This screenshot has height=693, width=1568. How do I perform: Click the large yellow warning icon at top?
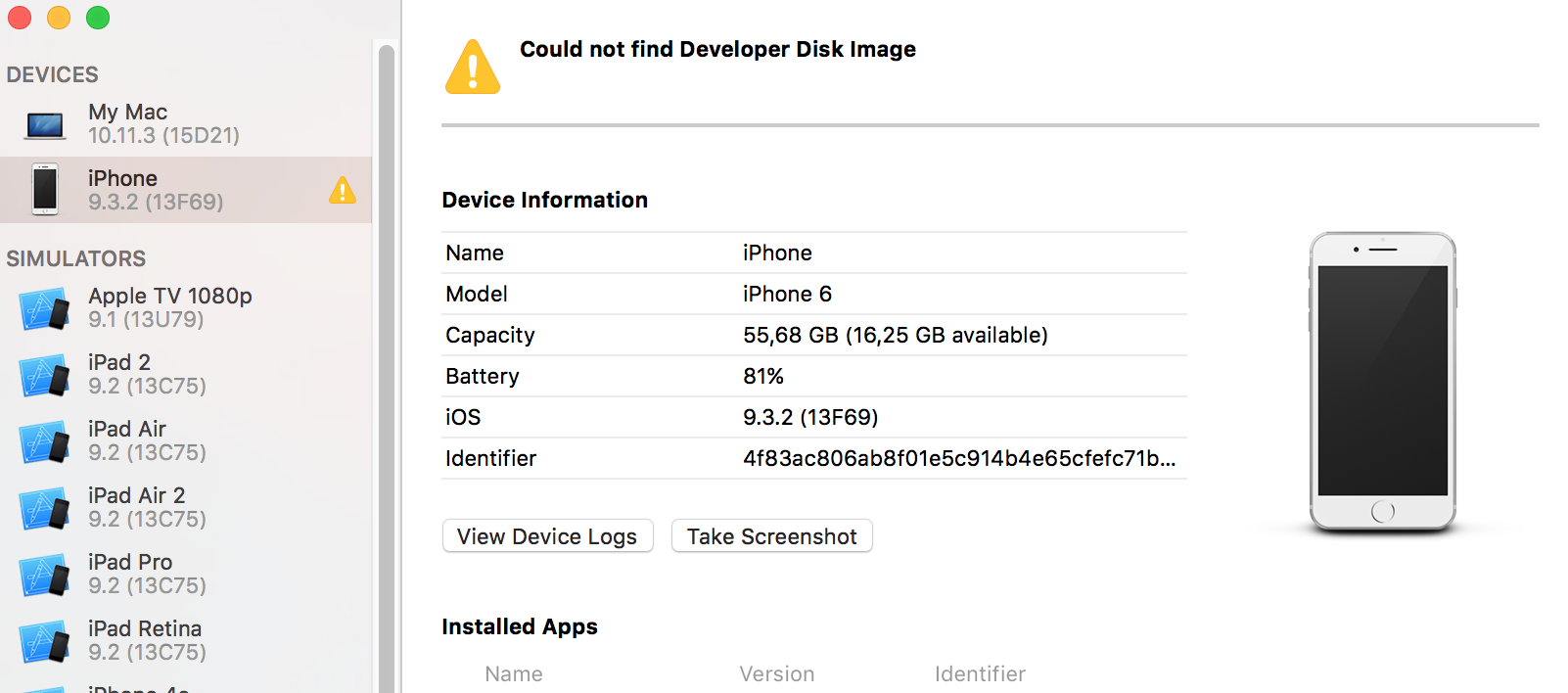[x=473, y=67]
